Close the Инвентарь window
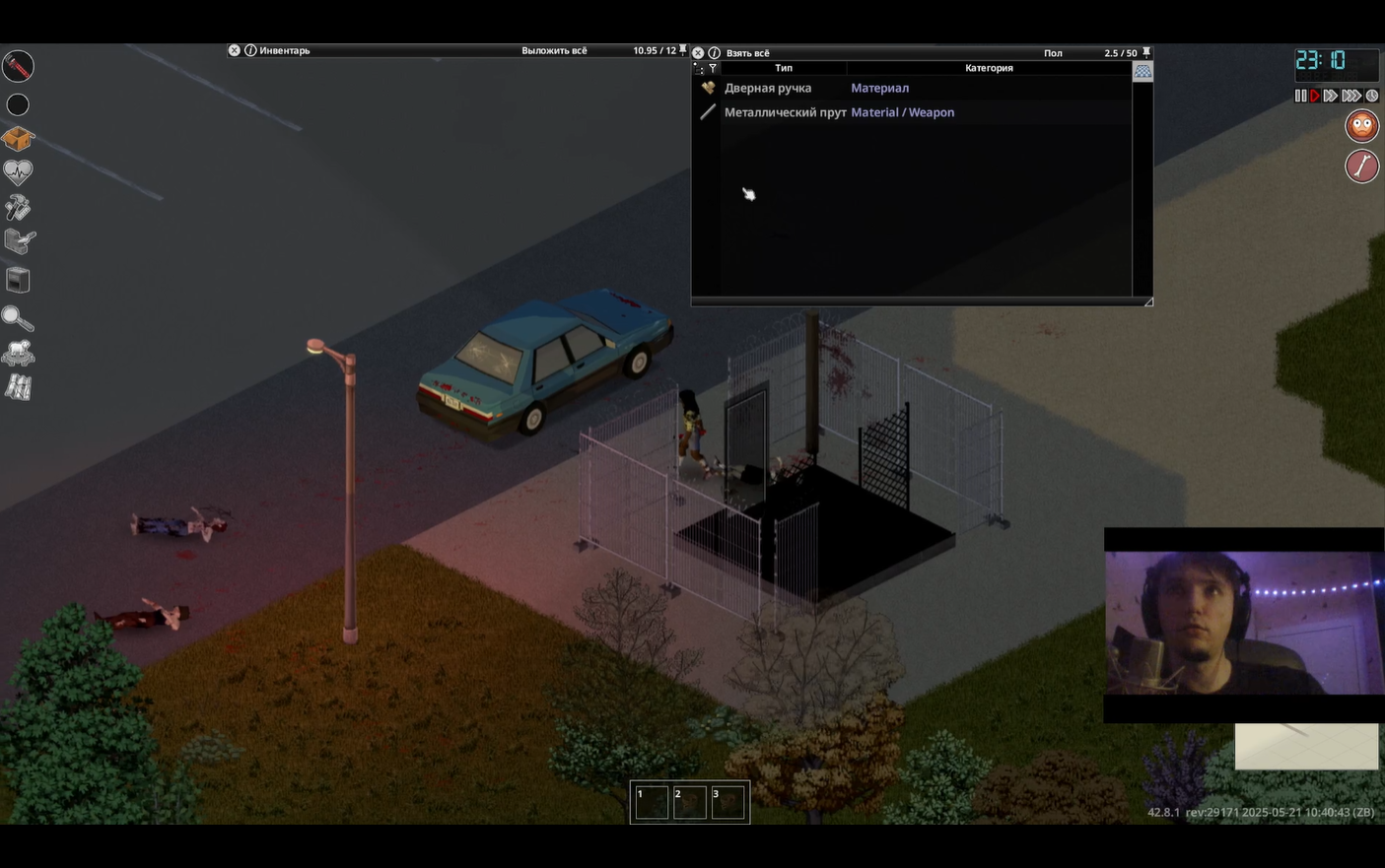This screenshot has width=1385, height=868. pyautogui.click(x=235, y=50)
